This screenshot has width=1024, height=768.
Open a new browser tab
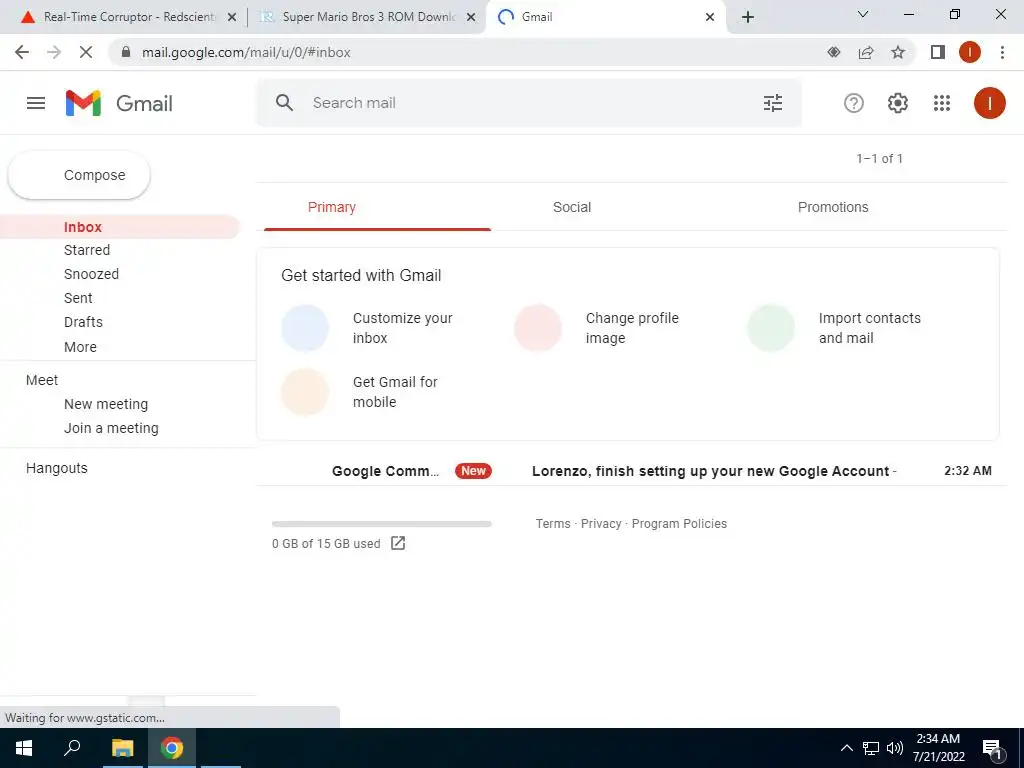[748, 17]
